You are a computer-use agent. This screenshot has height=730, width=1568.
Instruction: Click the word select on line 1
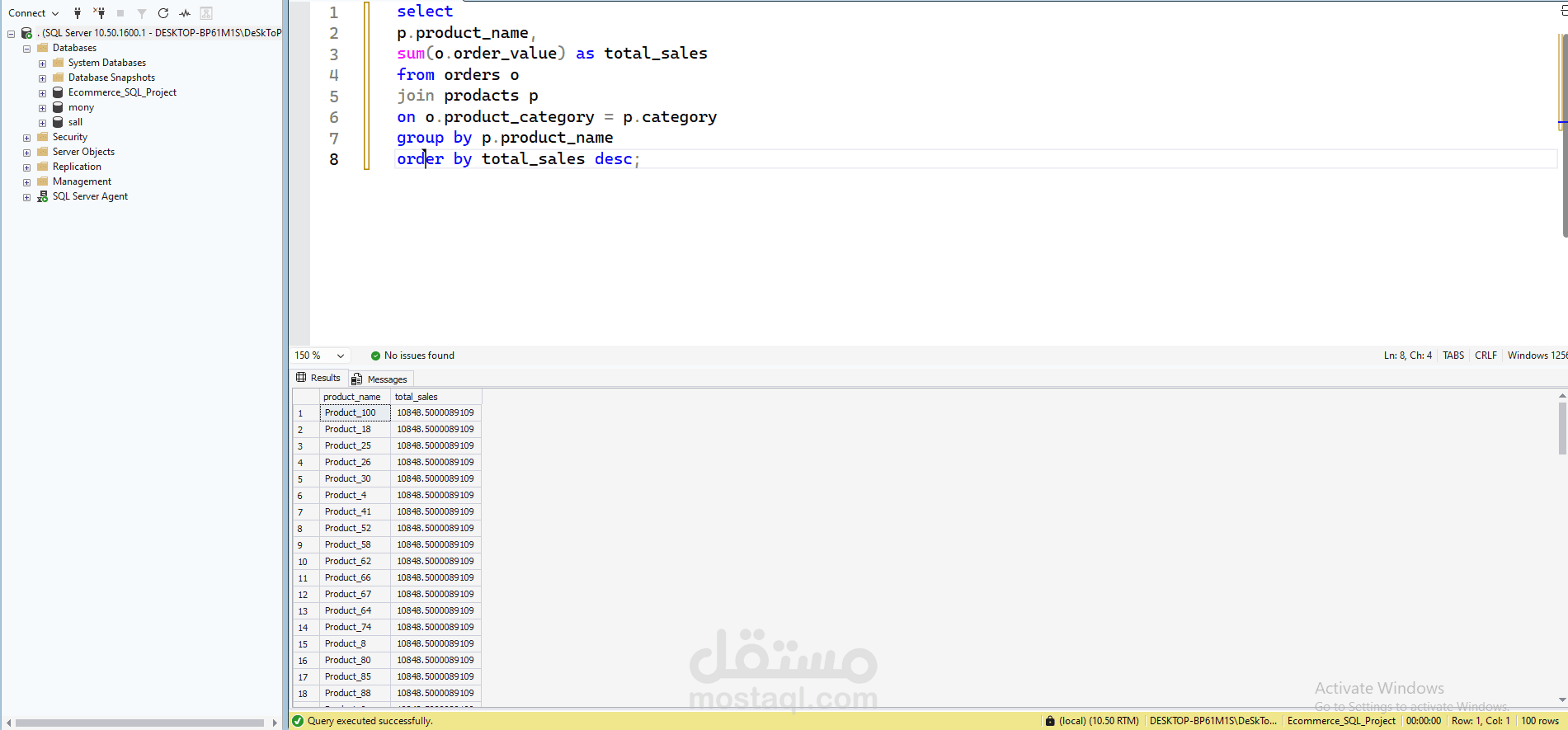coord(425,12)
